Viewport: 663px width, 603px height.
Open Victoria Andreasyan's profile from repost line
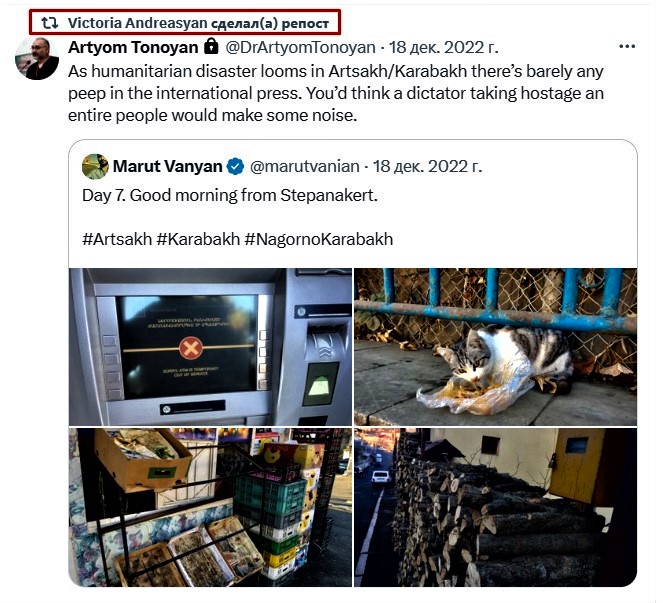137,23
